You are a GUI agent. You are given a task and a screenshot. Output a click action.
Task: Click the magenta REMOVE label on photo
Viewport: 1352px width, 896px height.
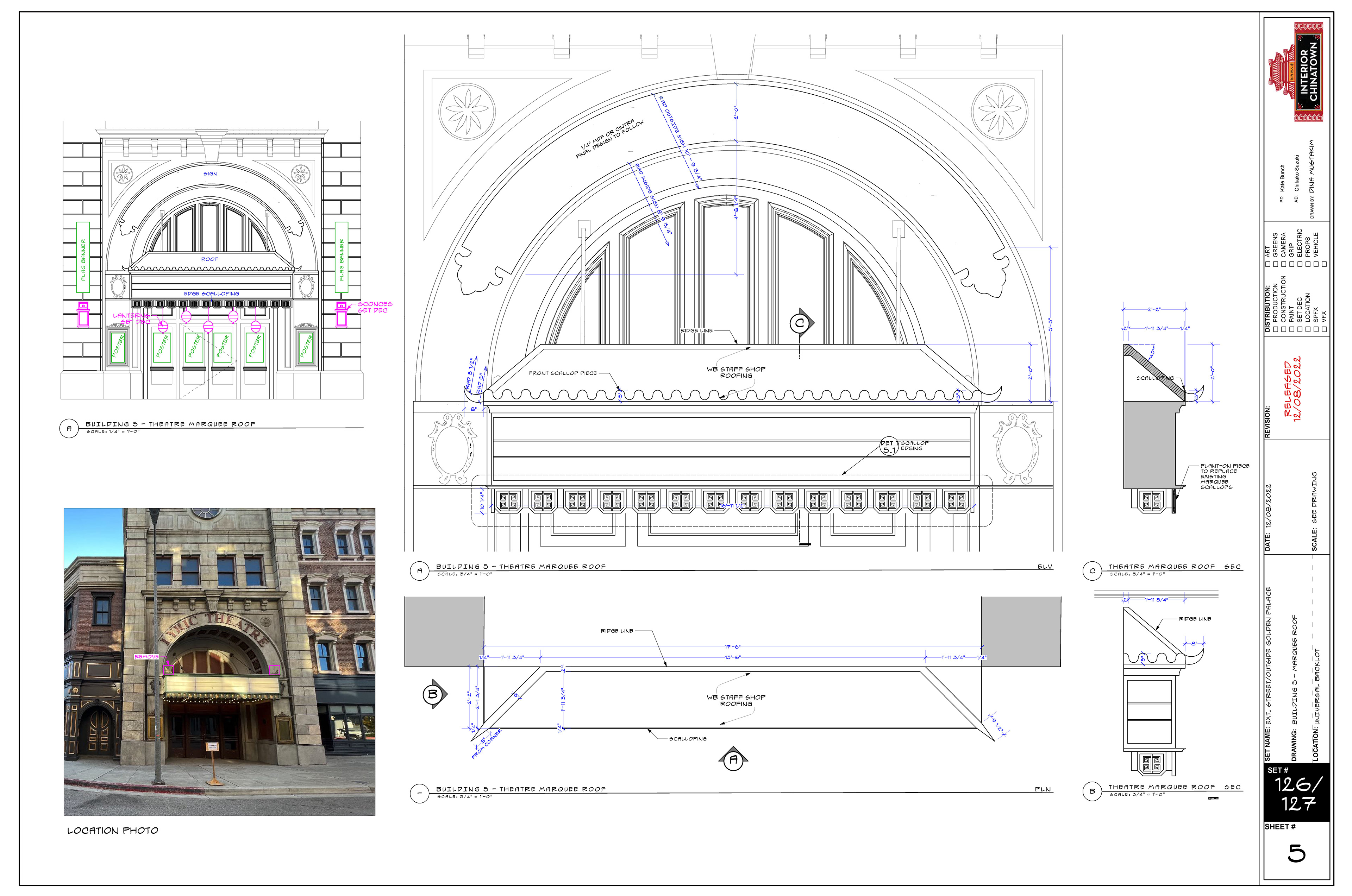(146, 657)
